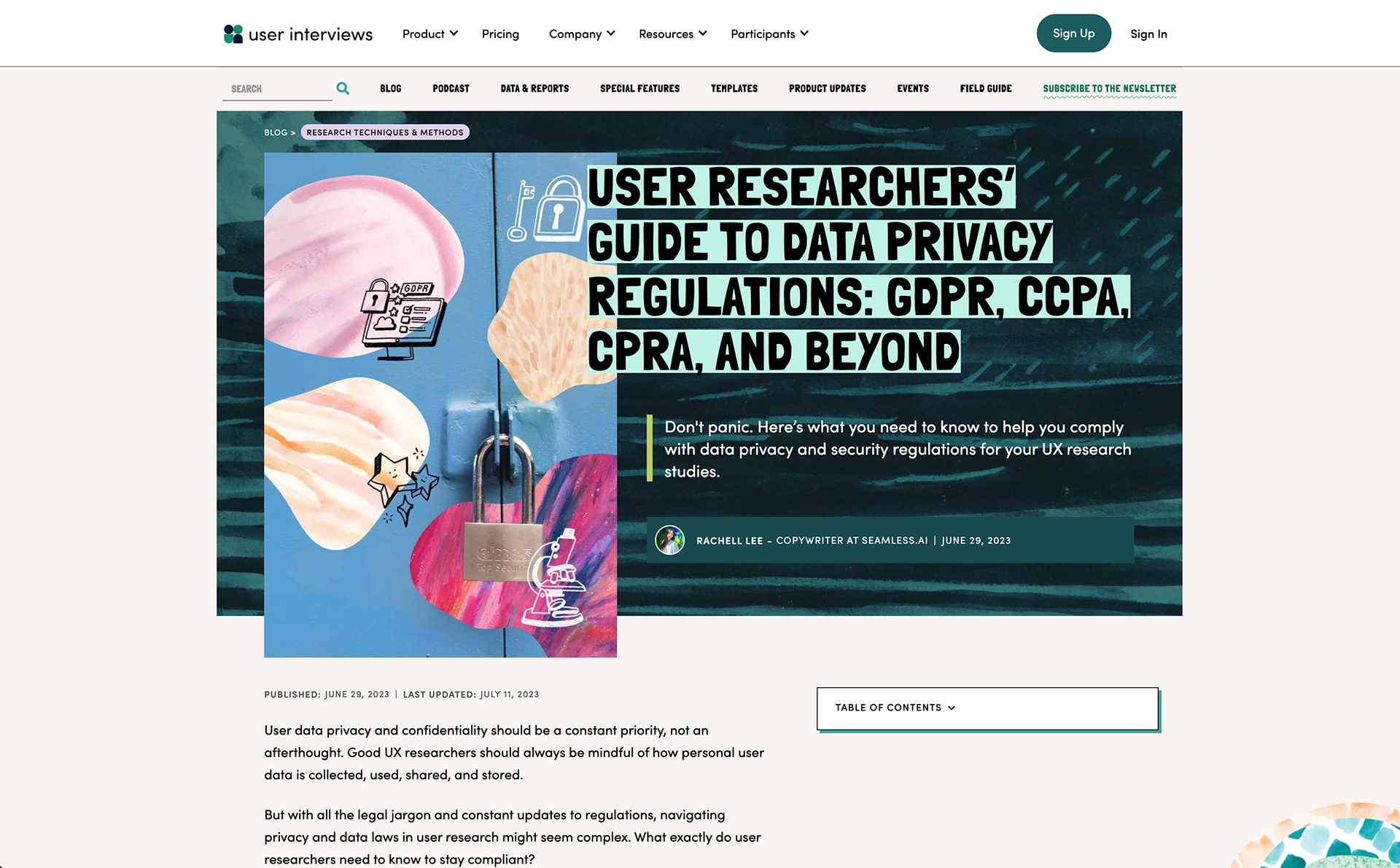Select the Data & Reports tab

pos(534,89)
